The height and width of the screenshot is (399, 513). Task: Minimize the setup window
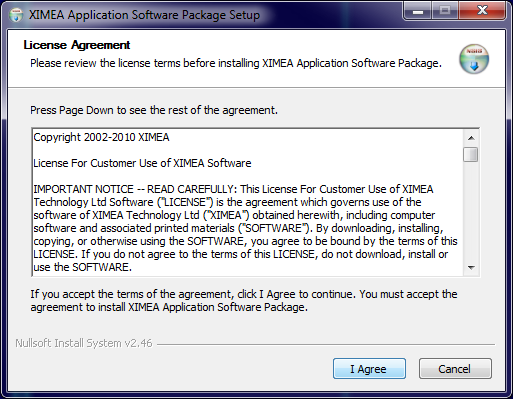(418, 11)
